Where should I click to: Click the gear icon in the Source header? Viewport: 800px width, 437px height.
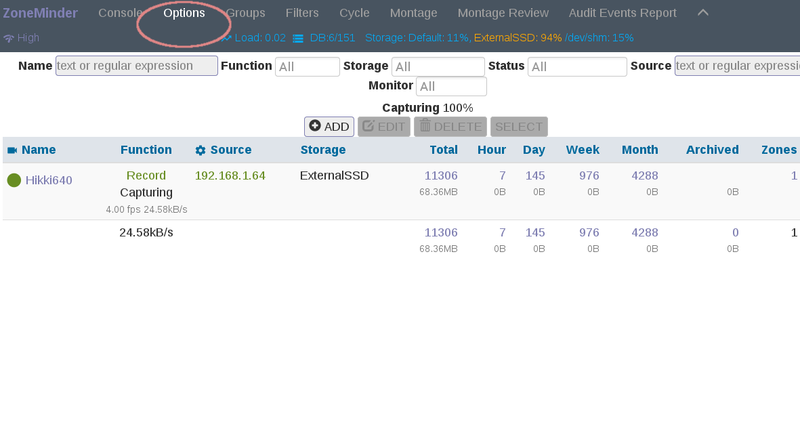pyautogui.click(x=200, y=150)
